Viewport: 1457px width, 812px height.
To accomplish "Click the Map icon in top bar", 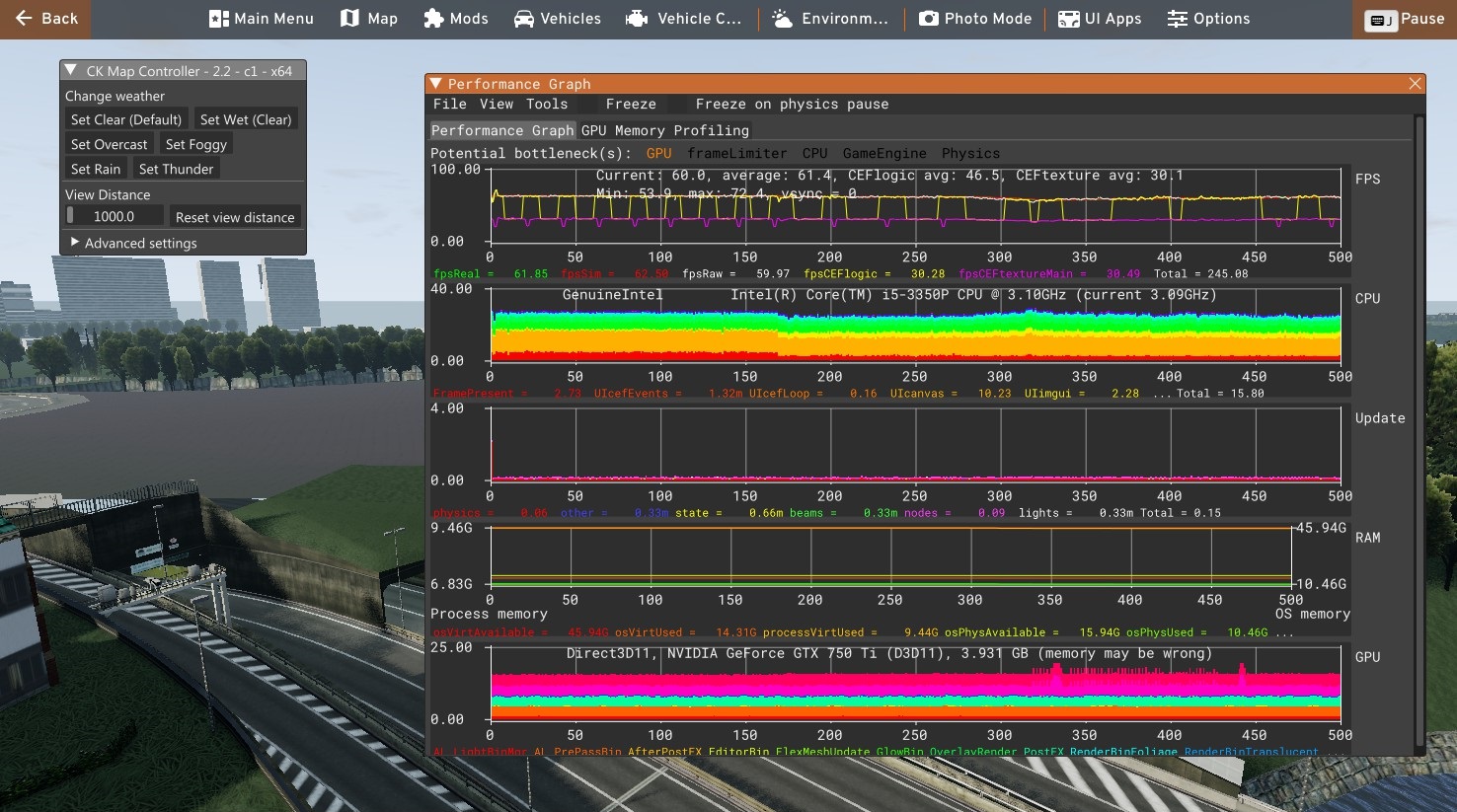I will (349, 19).
